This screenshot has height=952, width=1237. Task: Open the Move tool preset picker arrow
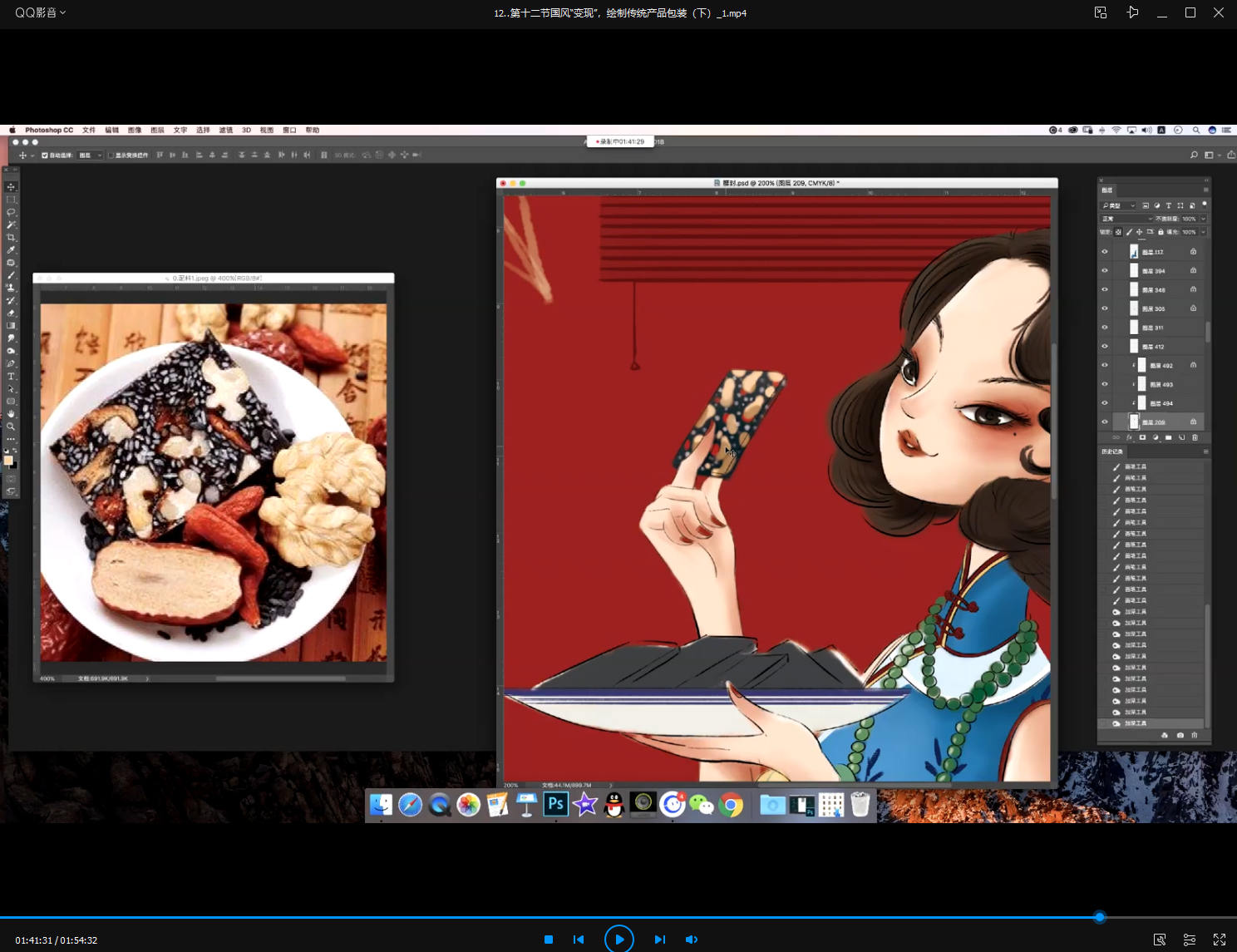[32, 155]
